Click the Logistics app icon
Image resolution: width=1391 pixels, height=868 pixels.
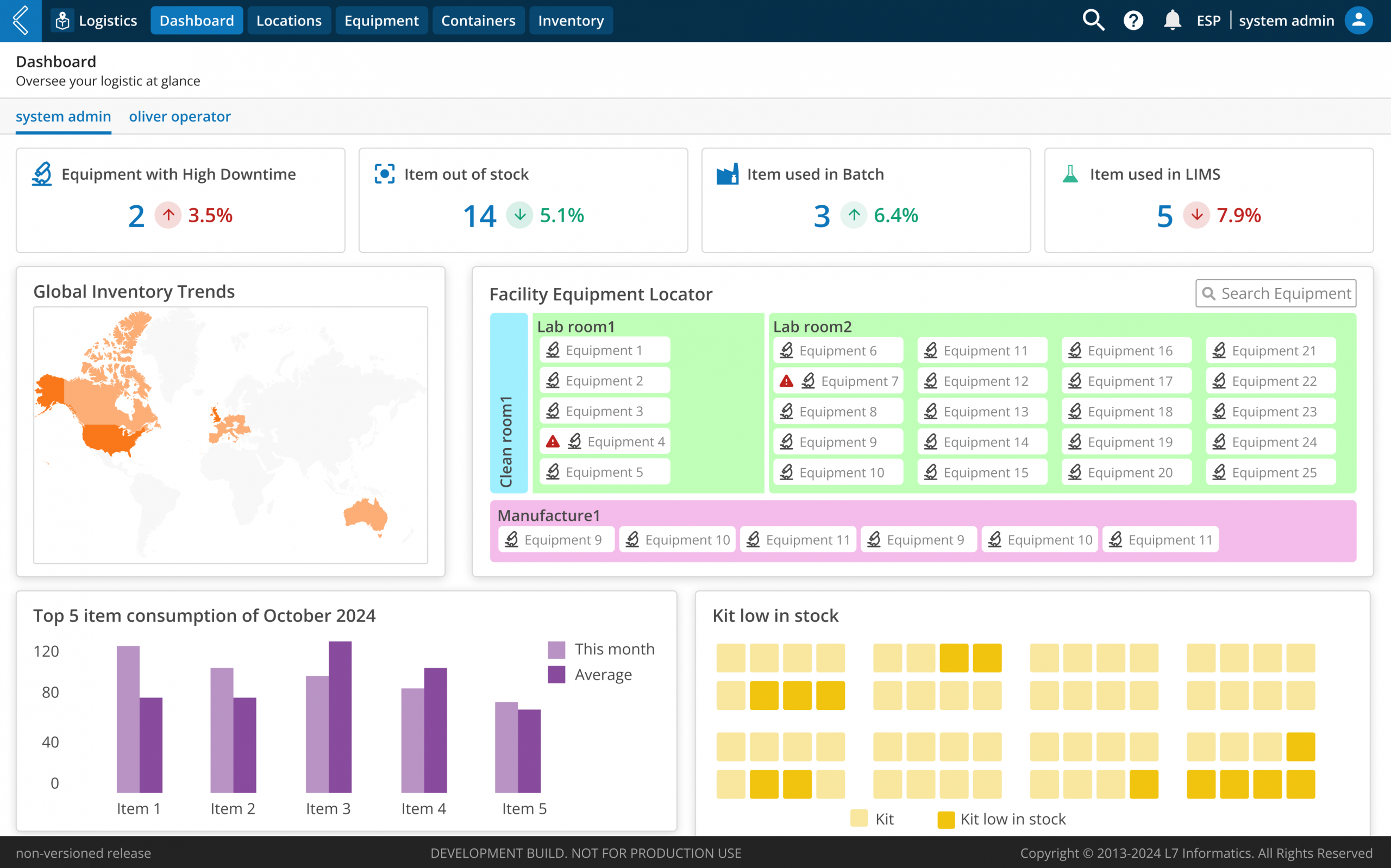(62, 21)
